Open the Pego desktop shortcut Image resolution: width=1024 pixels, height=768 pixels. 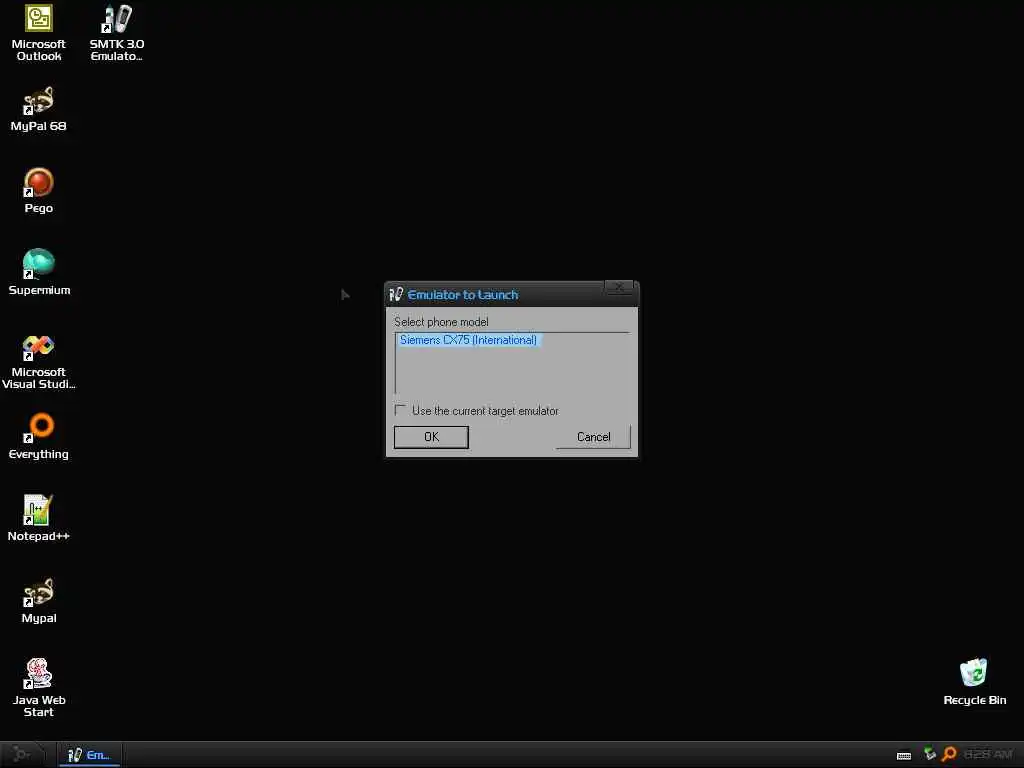click(39, 191)
